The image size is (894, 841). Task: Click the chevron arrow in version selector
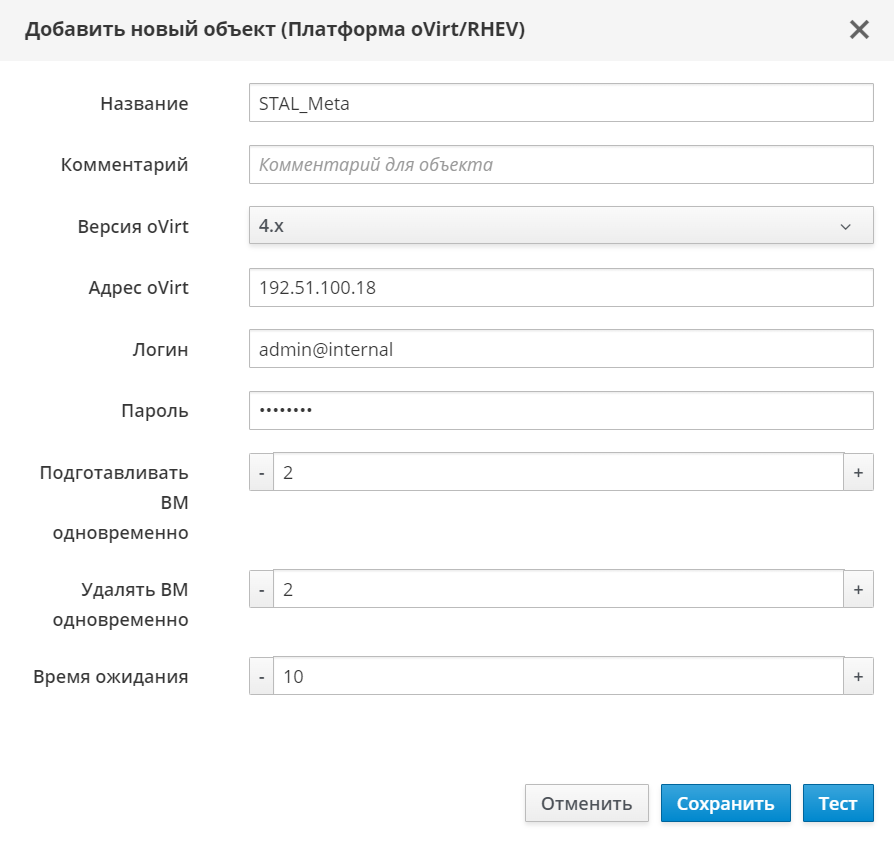pos(846,227)
